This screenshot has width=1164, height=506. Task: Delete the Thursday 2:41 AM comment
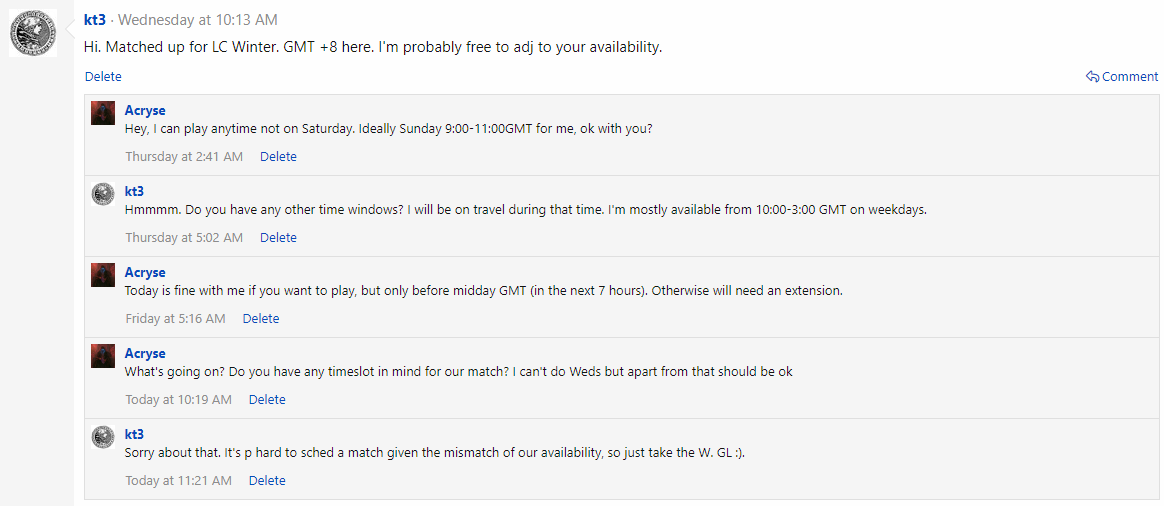pos(278,157)
